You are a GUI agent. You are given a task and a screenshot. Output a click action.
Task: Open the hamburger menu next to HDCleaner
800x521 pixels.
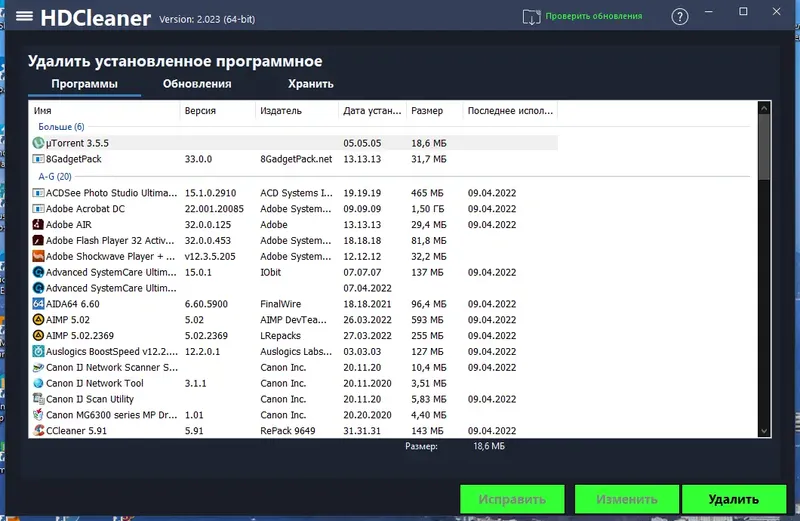click(24, 17)
